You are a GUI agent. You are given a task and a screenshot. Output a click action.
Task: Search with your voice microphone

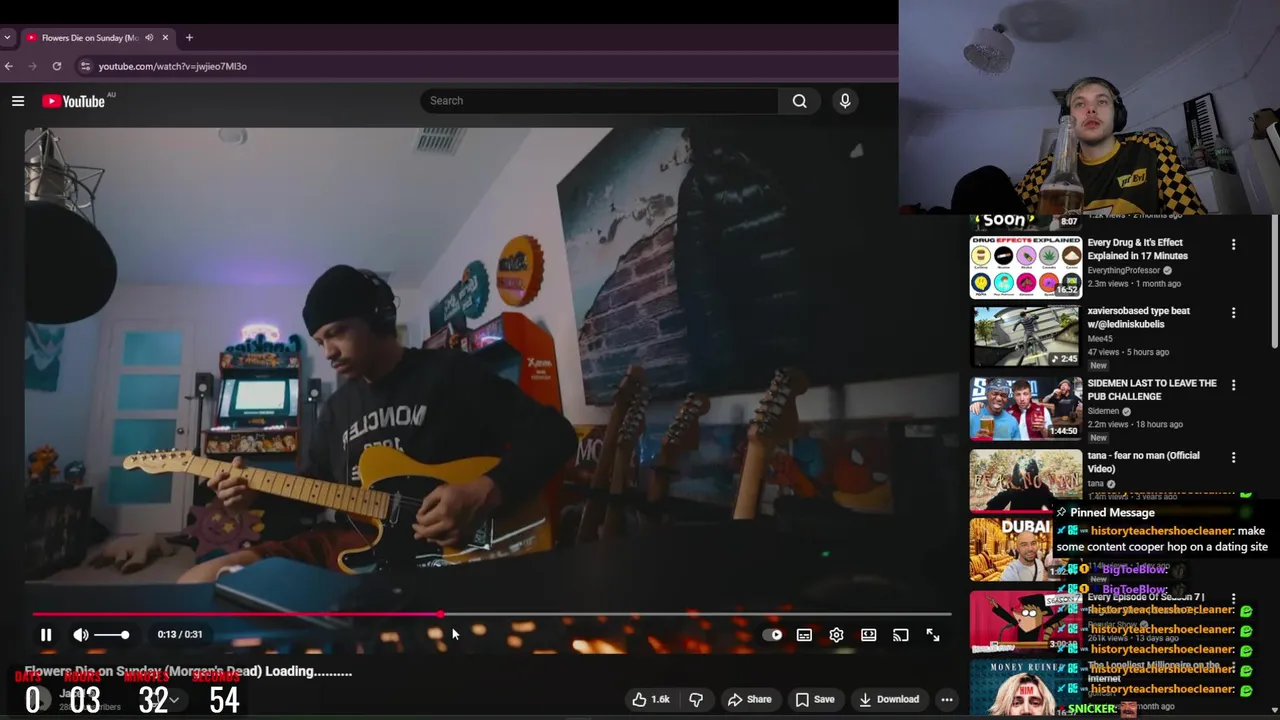(x=845, y=100)
